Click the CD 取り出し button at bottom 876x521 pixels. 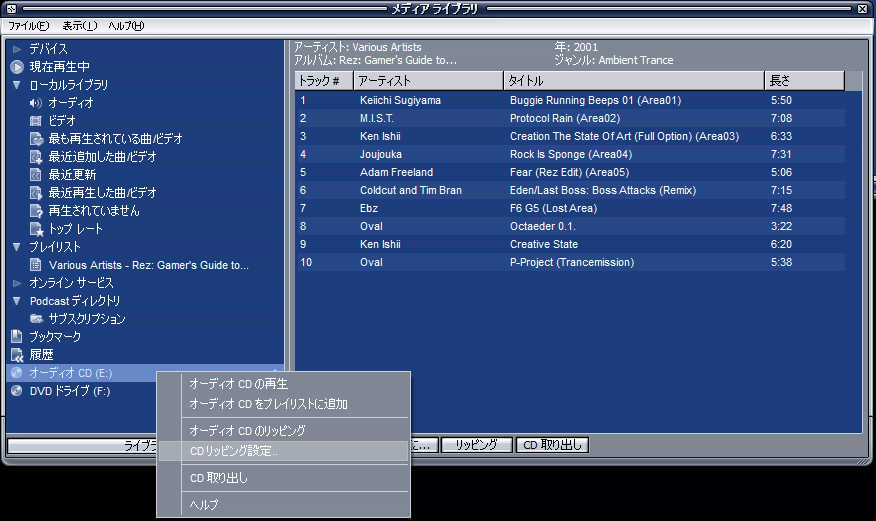(x=552, y=445)
